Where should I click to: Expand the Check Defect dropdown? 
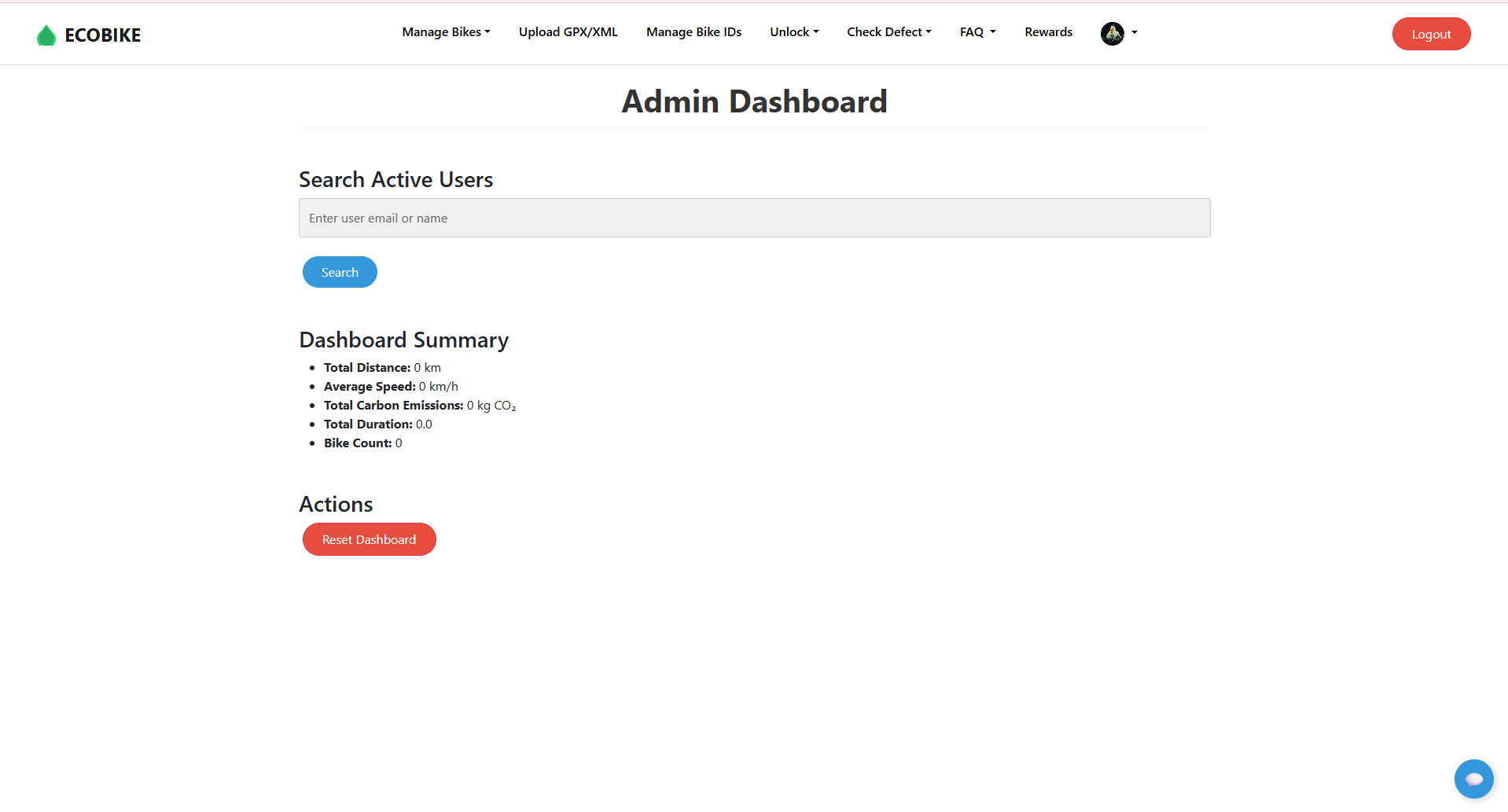[888, 32]
